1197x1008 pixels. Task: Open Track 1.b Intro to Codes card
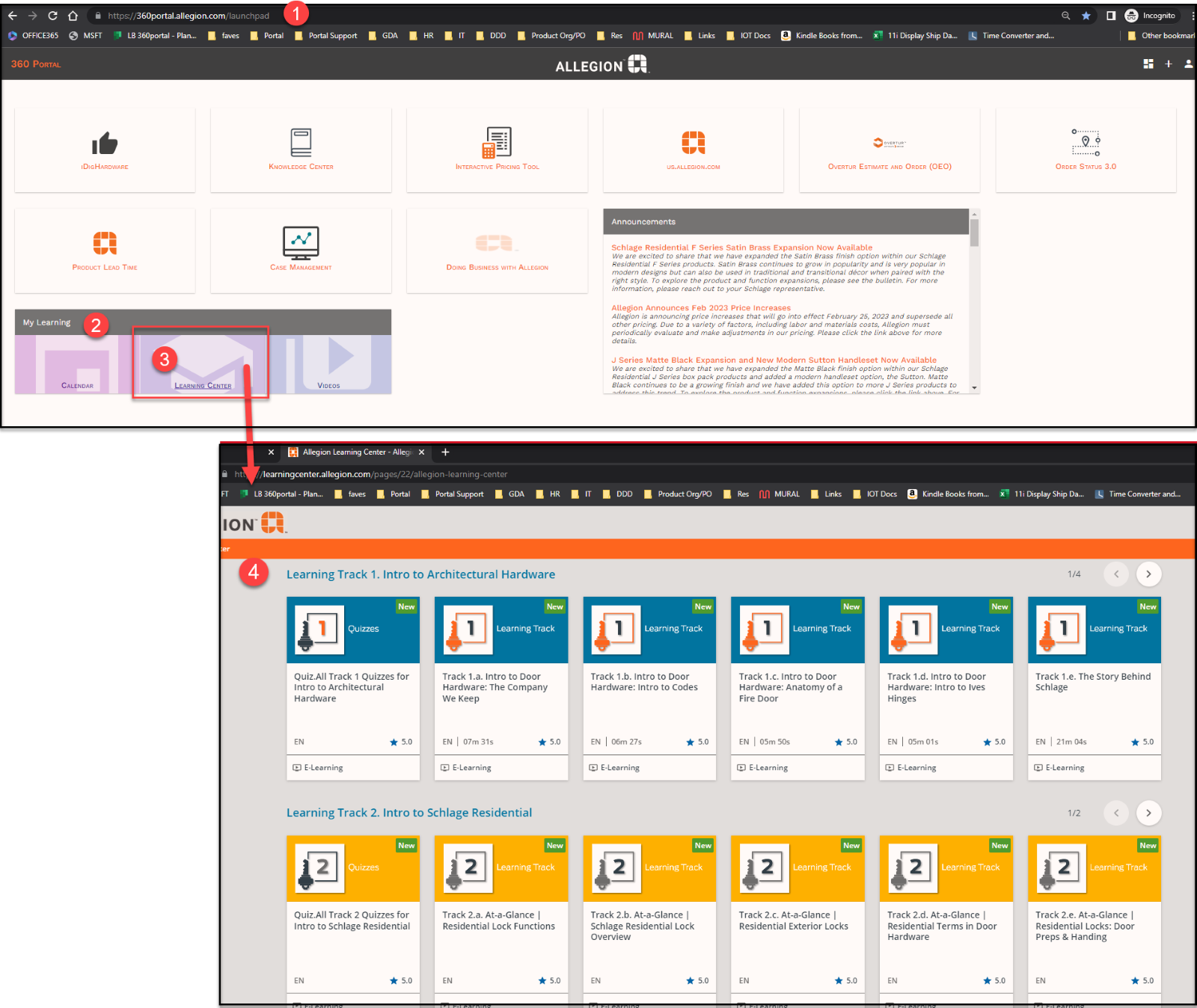point(649,688)
